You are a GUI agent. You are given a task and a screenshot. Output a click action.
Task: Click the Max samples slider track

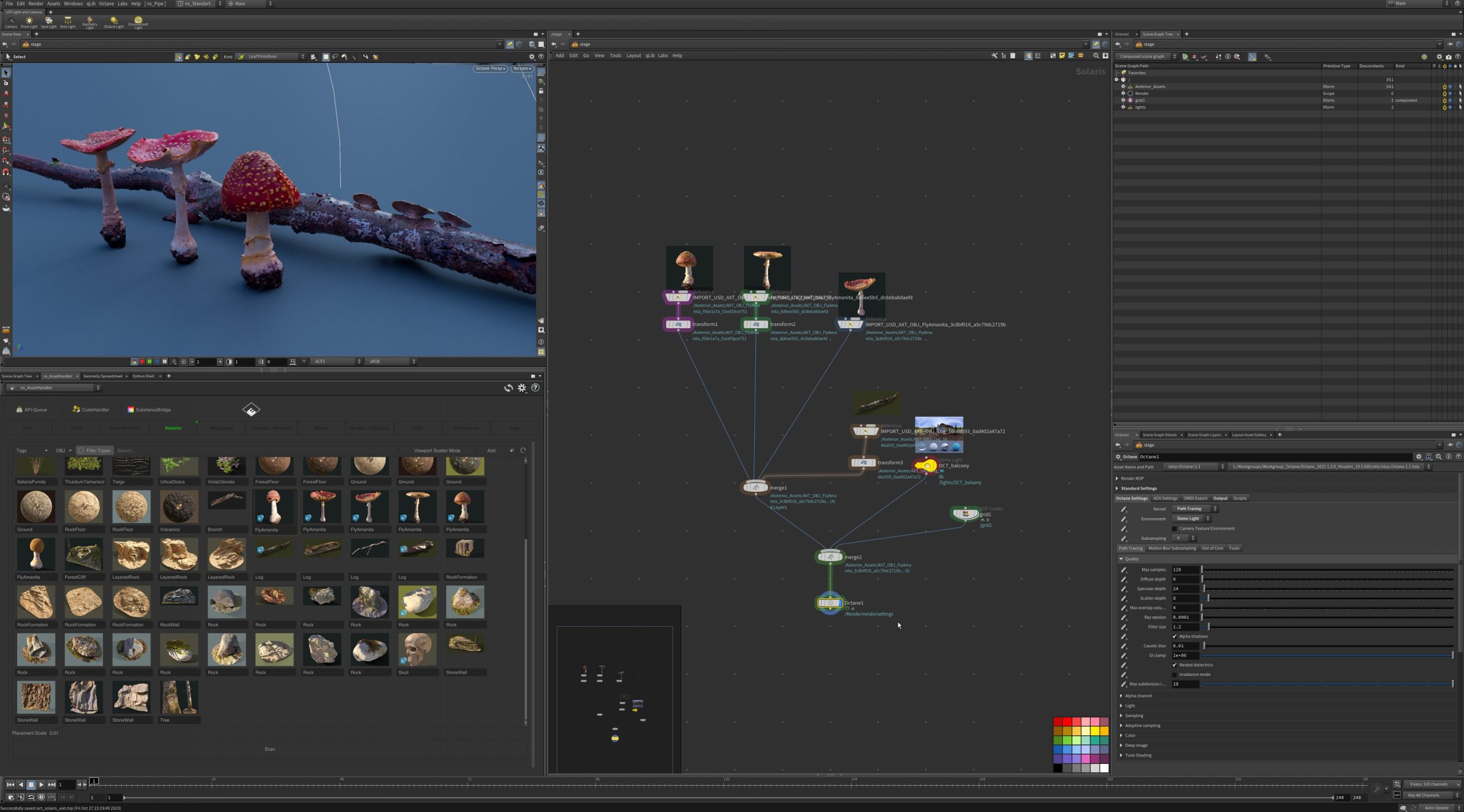(x=1327, y=570)
